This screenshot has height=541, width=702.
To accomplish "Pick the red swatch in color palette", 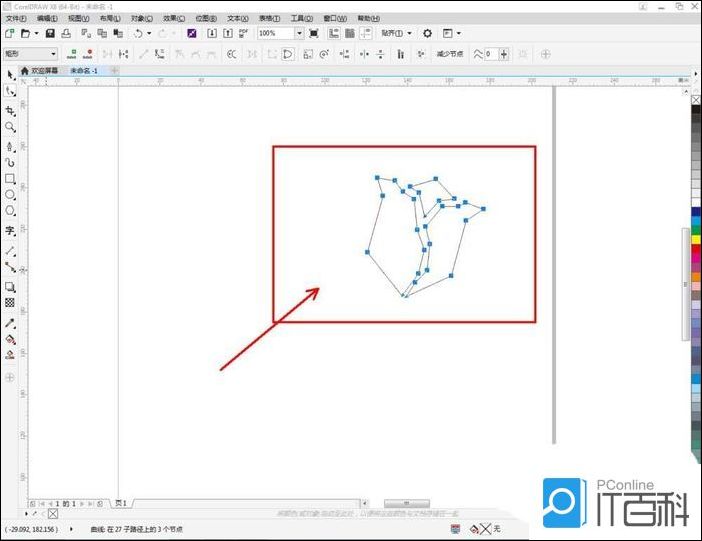I will pos(696,249).
